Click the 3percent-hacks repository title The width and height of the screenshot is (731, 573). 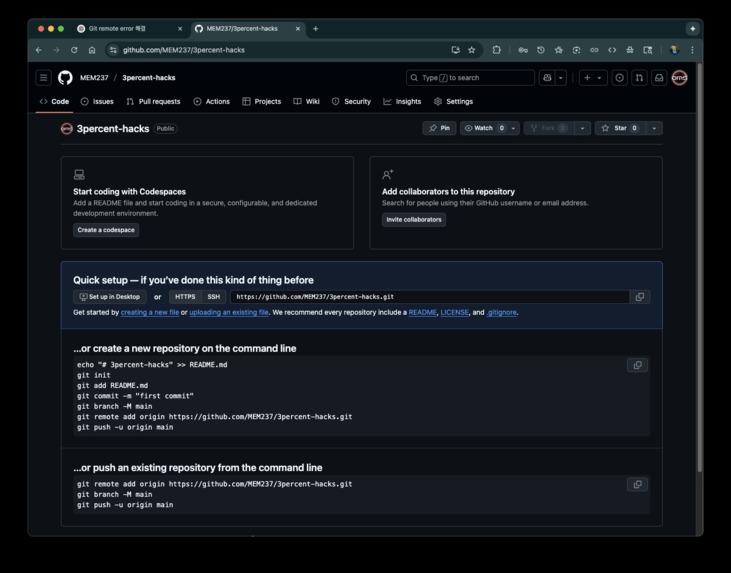113,129
